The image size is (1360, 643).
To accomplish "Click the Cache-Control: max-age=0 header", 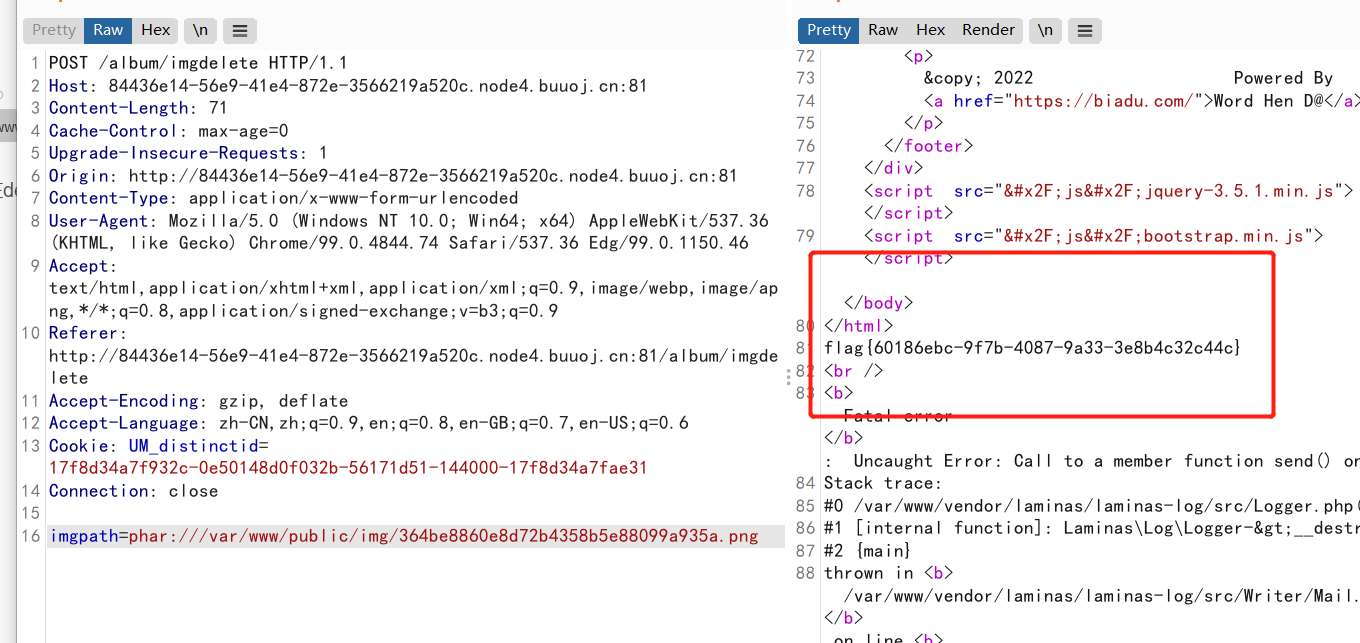I will (168, 131).
